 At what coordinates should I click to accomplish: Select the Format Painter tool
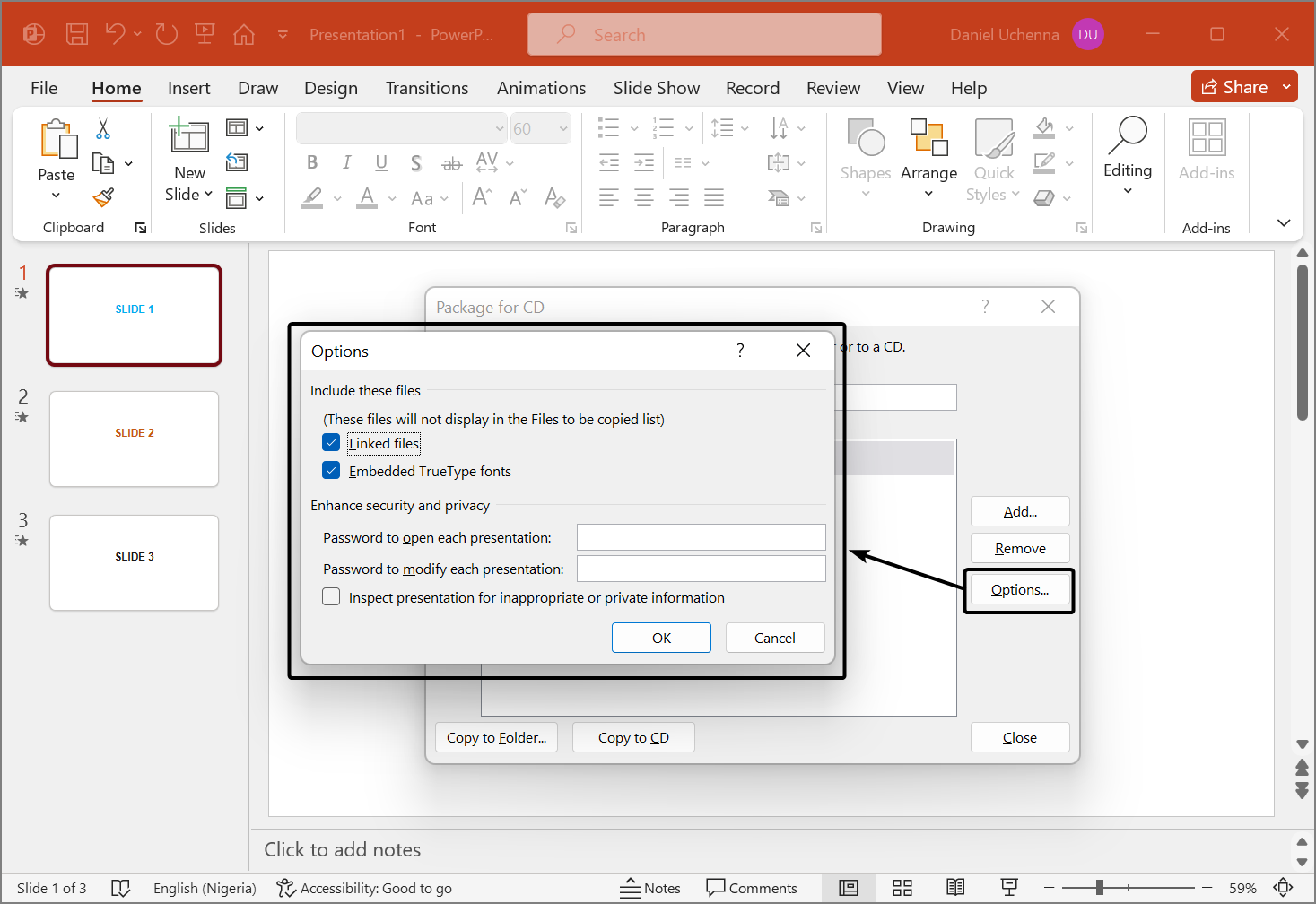(102, 196)
